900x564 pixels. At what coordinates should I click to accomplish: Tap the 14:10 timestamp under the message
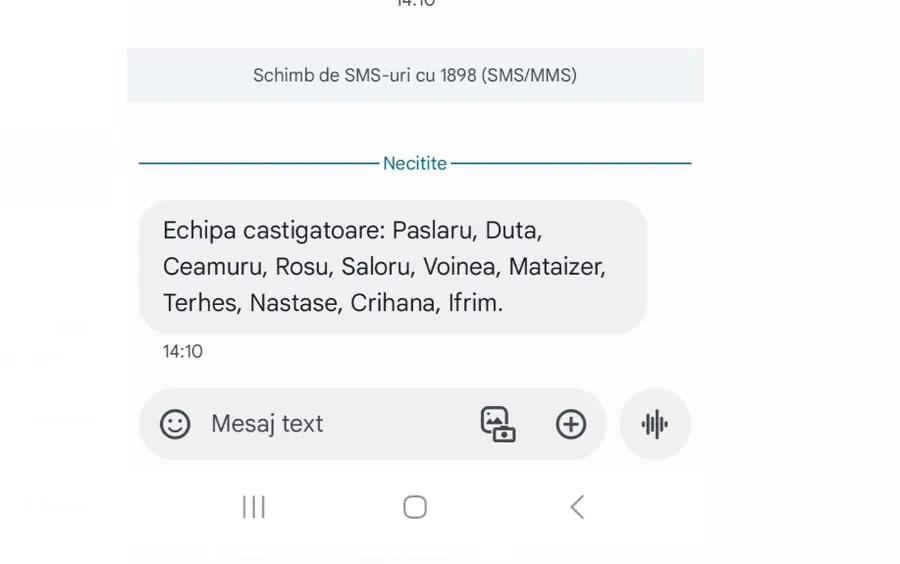(183, 351)
